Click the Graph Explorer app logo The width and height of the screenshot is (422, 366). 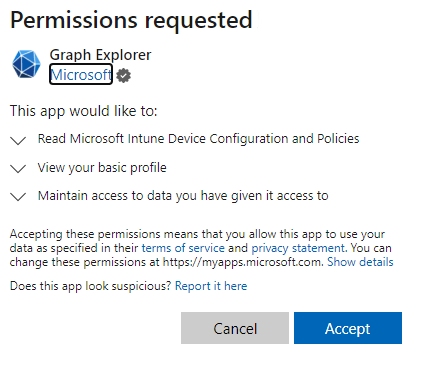pos(26,64)
